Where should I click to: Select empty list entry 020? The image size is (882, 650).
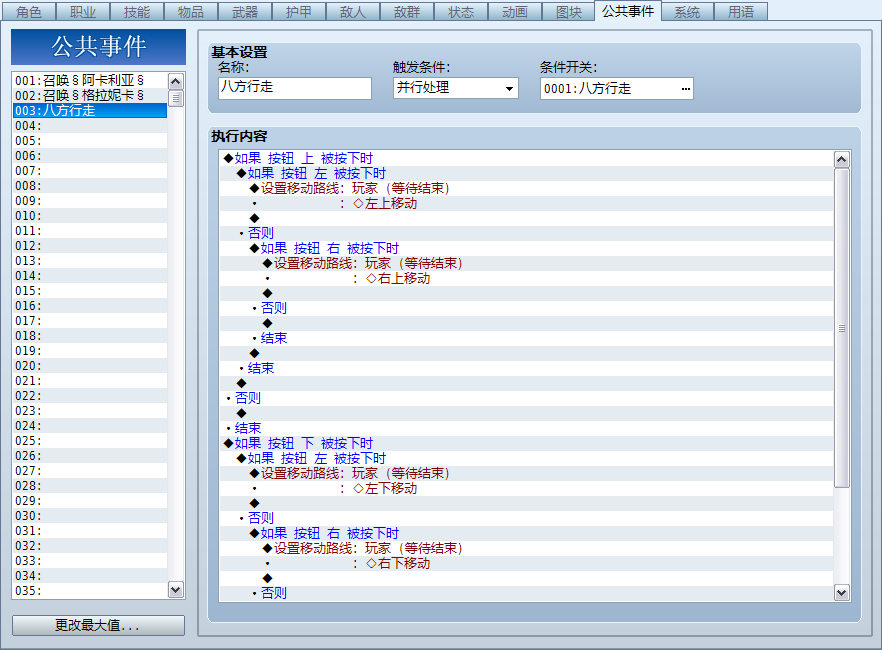point(90,365)
